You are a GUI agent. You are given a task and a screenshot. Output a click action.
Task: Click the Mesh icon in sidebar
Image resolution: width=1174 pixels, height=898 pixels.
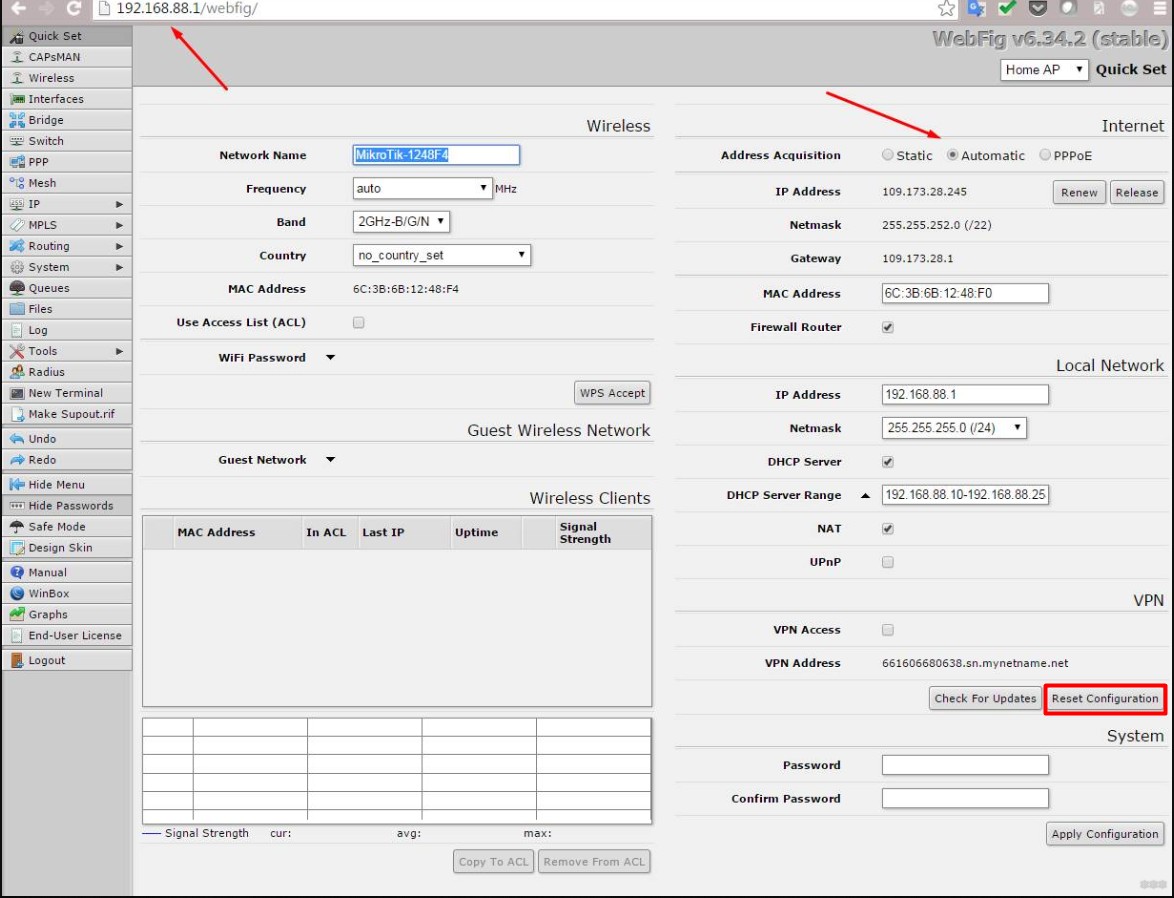(x=16, y=183)
